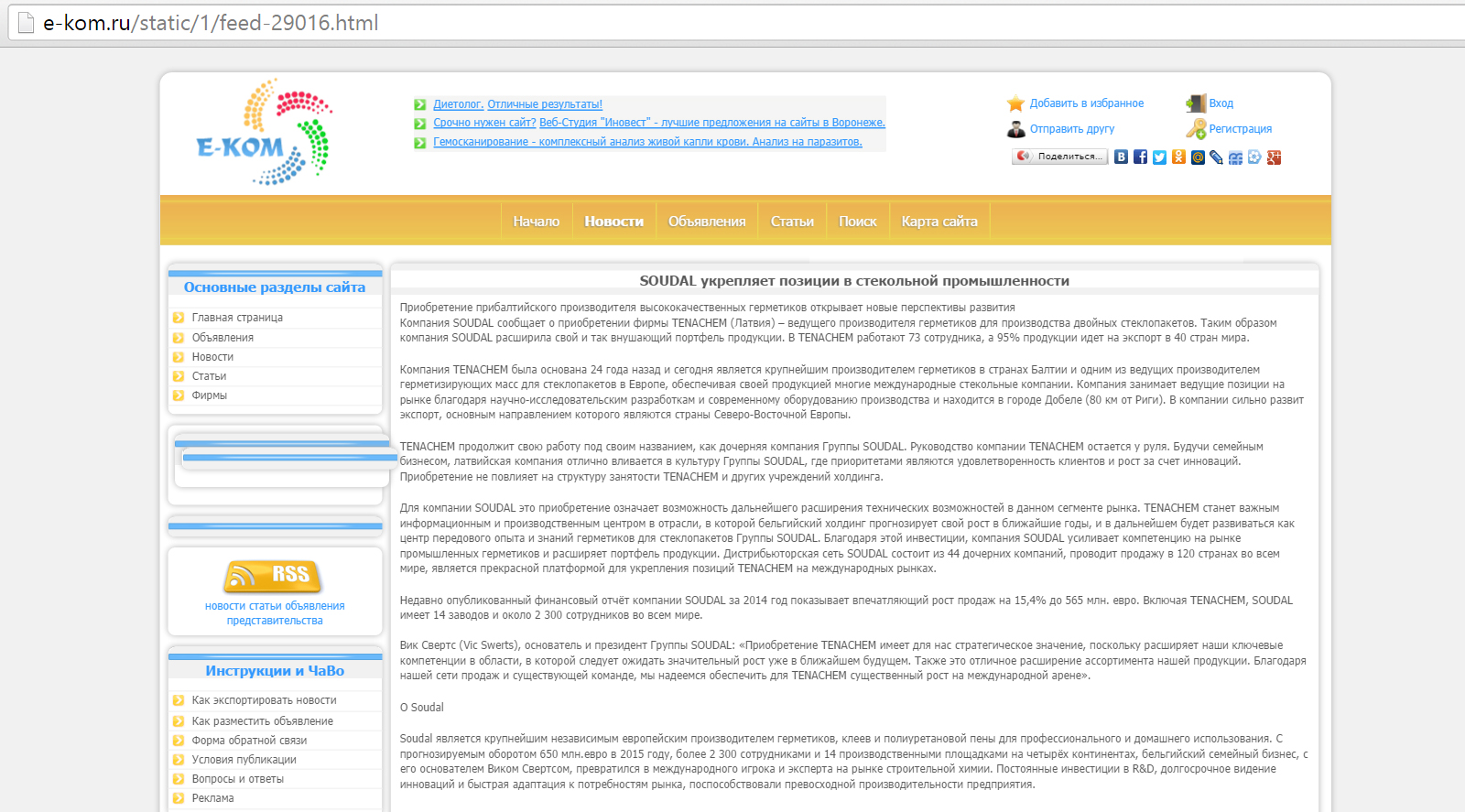Click the gold star favorites icon
The height and width of the screenshot is (812, 1465).
1015,103
